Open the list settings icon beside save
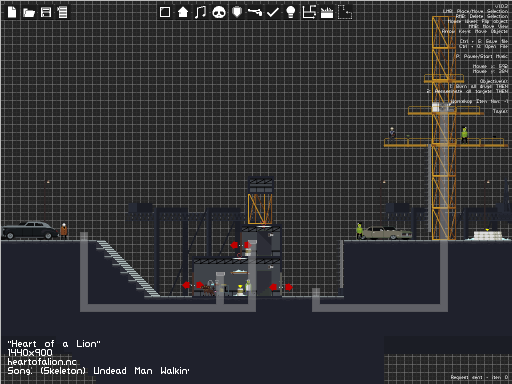This screenshot has width=512, height=384. [62, 12]
